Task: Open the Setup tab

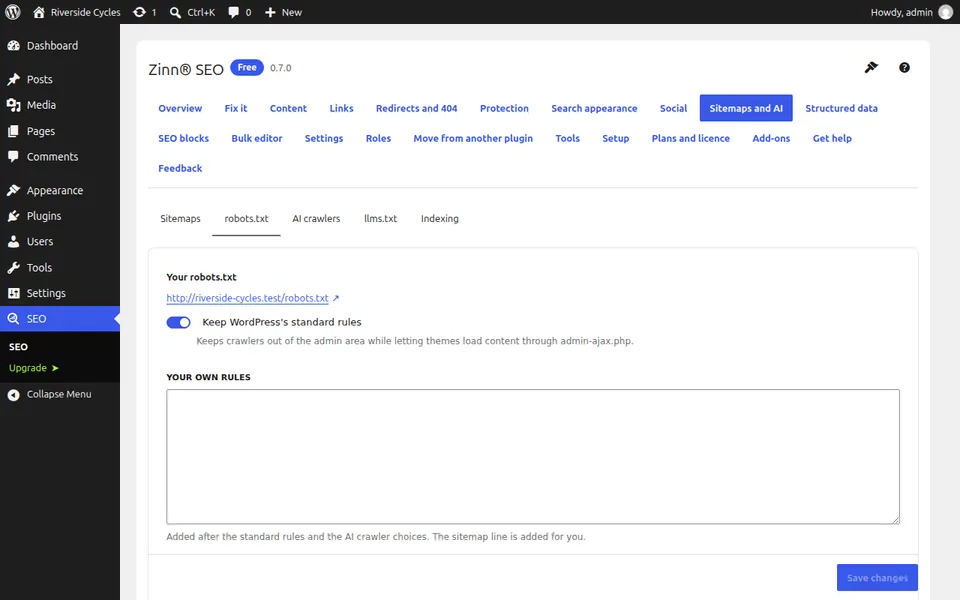Action: [x=615, y=138]
